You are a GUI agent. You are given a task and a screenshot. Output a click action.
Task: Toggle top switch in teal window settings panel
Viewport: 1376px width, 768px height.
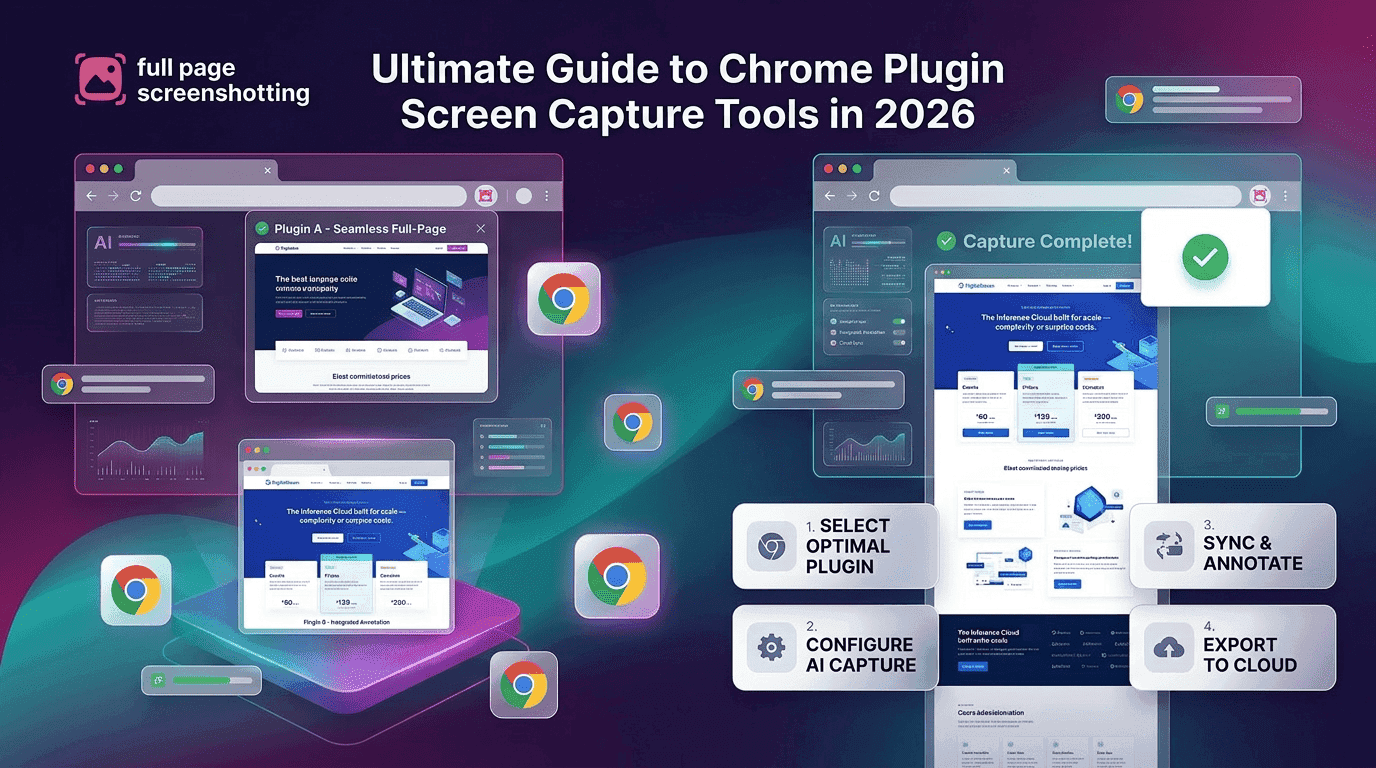pos(899,322)
